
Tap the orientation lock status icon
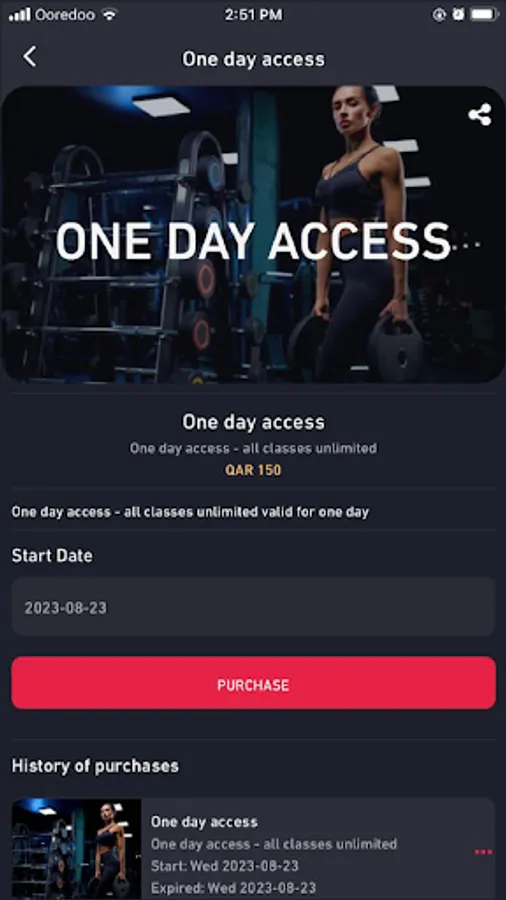pyautogui.click(x=439, y=15)
